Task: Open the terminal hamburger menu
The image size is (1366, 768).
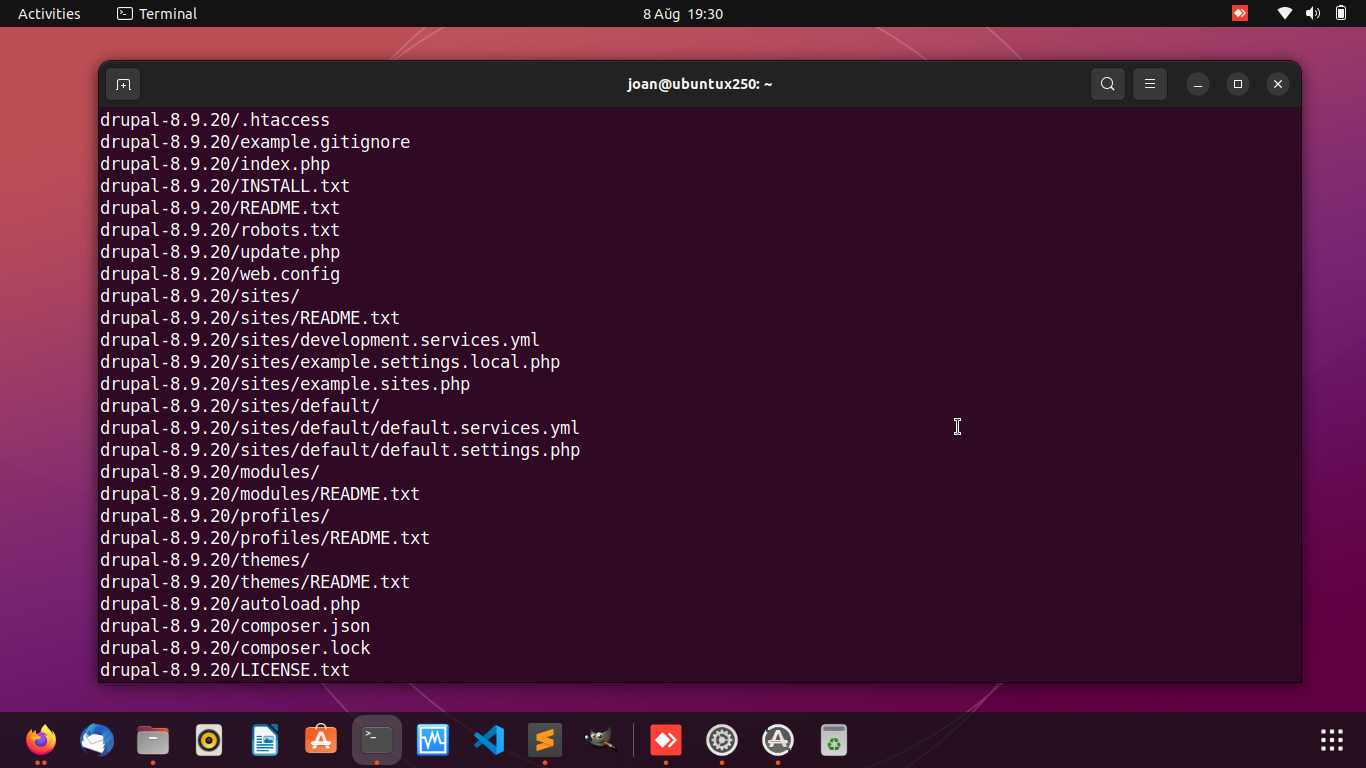Action: tap(1150, 84)
